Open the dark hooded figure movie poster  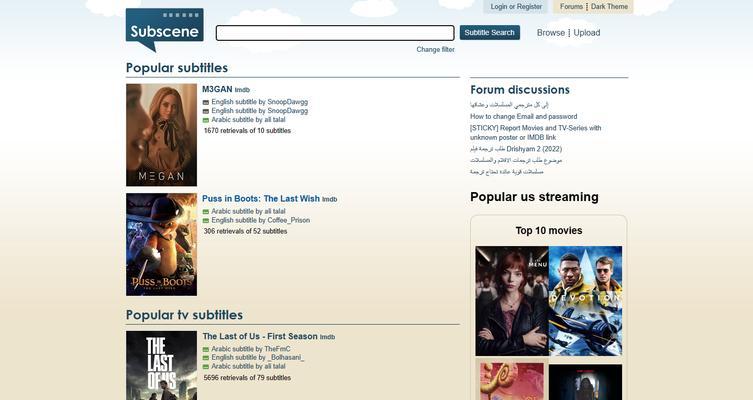pyautogui.click(x=585, y=382)
